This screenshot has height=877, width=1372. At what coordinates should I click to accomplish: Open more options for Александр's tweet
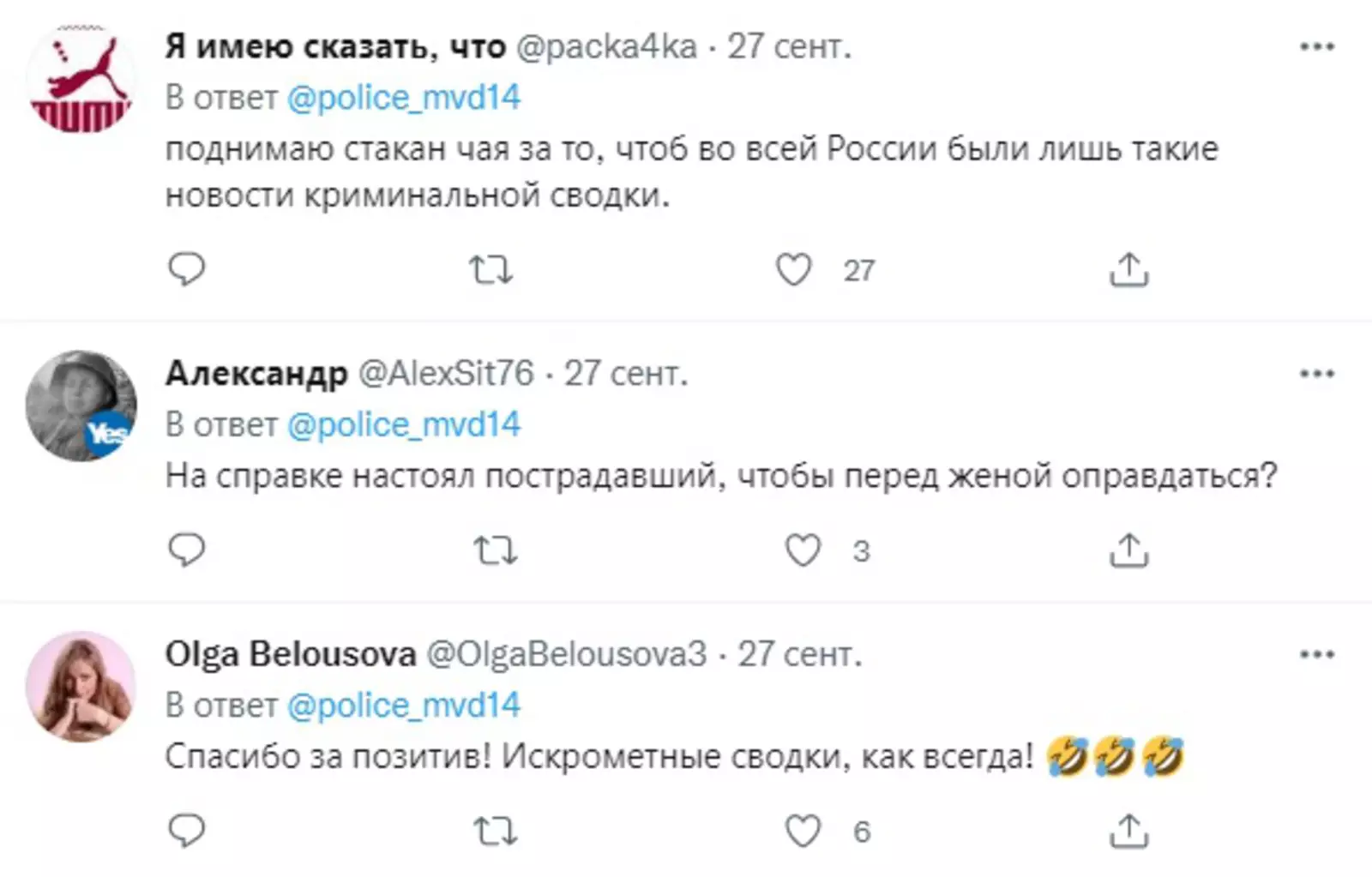pyautogui.click(x=1317, y=374)
